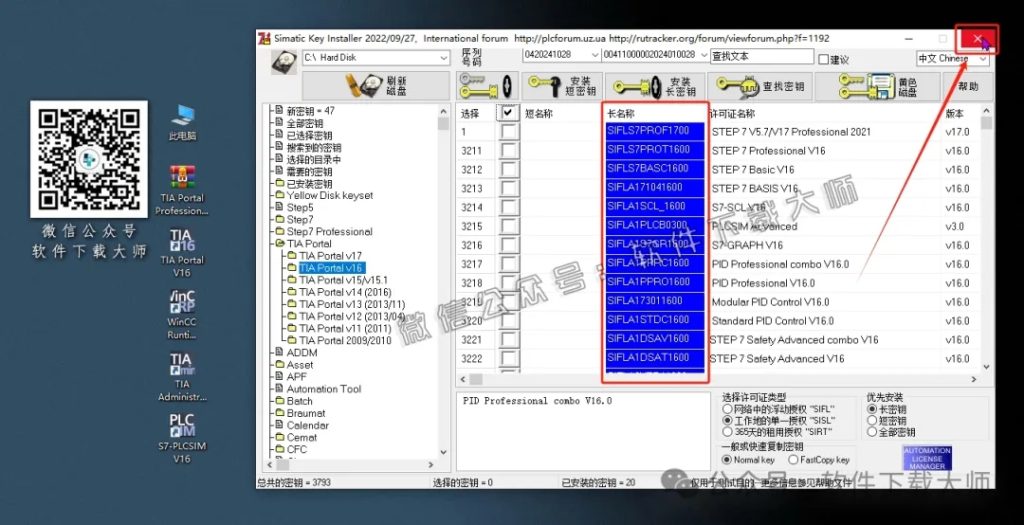Viewport: 1024px width, 525px height.
Task: Select the SIFLS7BASC1600 long name cell
Action: [655, 168]
